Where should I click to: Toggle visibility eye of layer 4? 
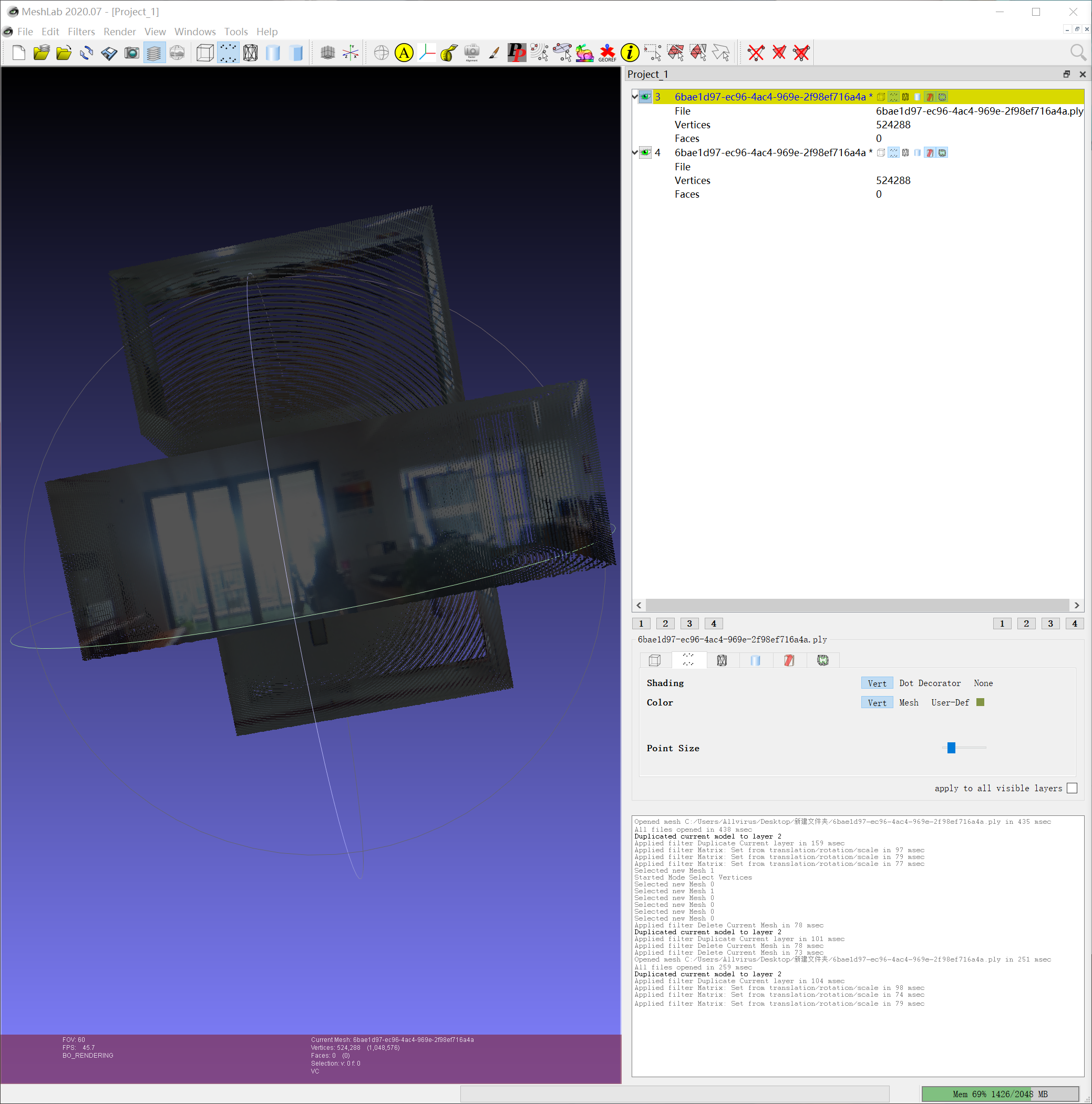(645, 152)
